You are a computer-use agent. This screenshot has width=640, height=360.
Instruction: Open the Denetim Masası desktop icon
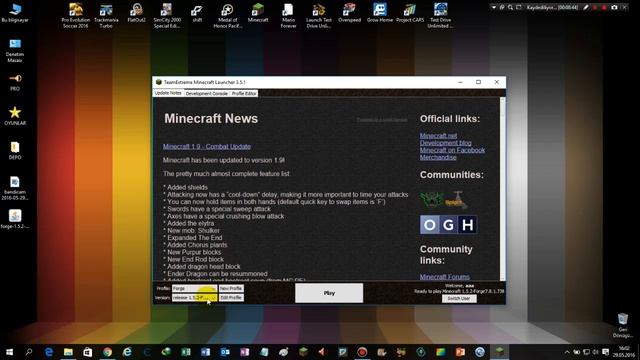(15, 51)
